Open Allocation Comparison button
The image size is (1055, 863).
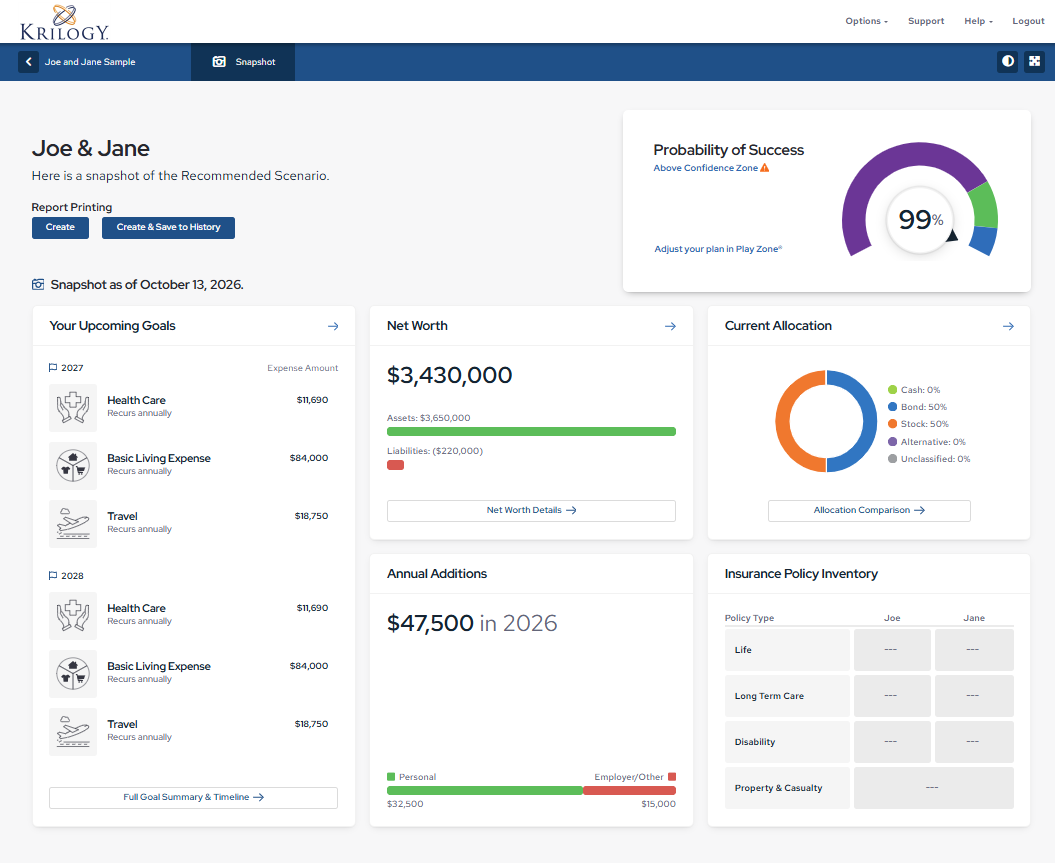[869, 511]
